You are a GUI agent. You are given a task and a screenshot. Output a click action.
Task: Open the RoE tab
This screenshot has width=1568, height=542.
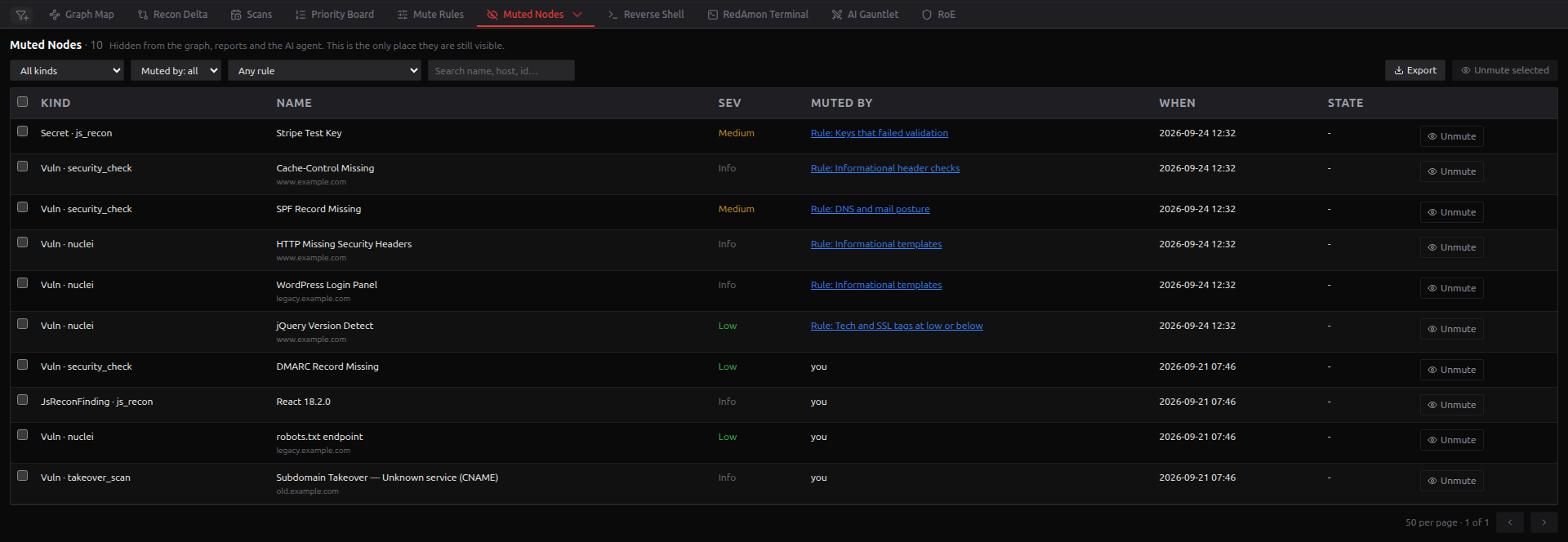(938, 15)
